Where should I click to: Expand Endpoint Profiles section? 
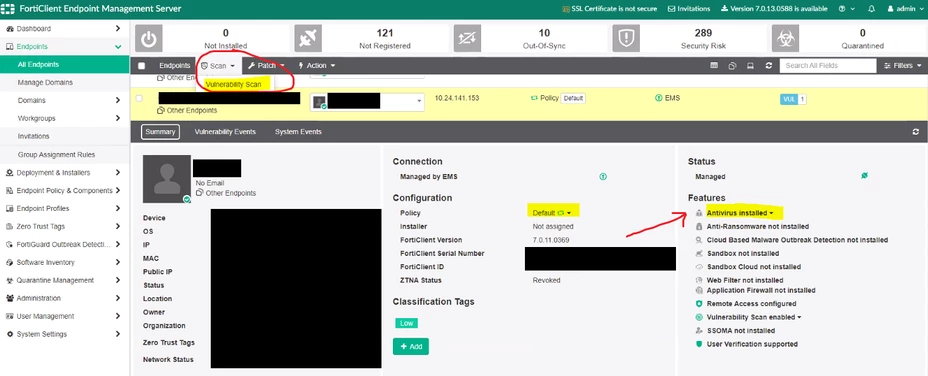click(x=64, y=208)
